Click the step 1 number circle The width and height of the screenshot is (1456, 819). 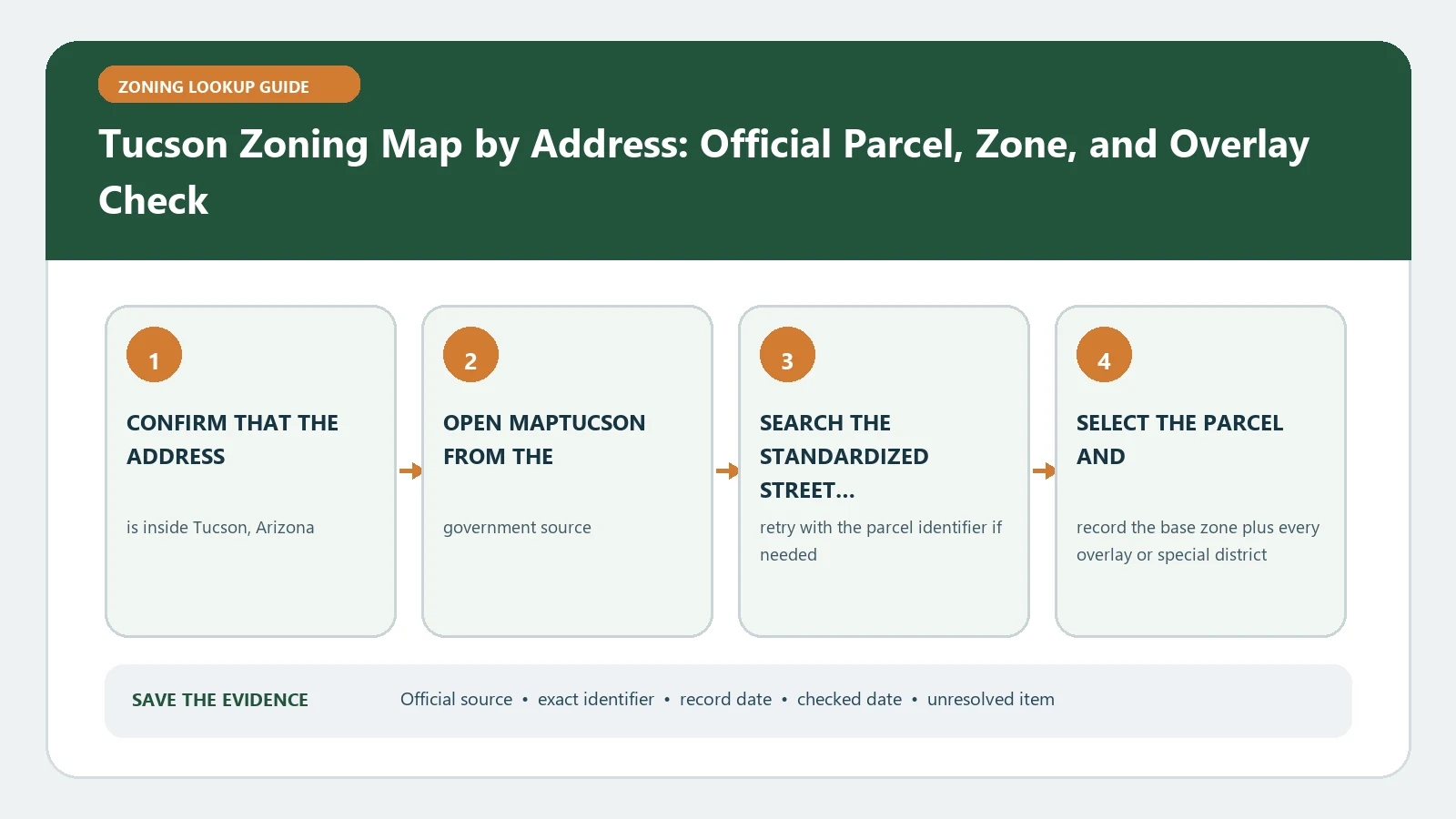[154, 355]
